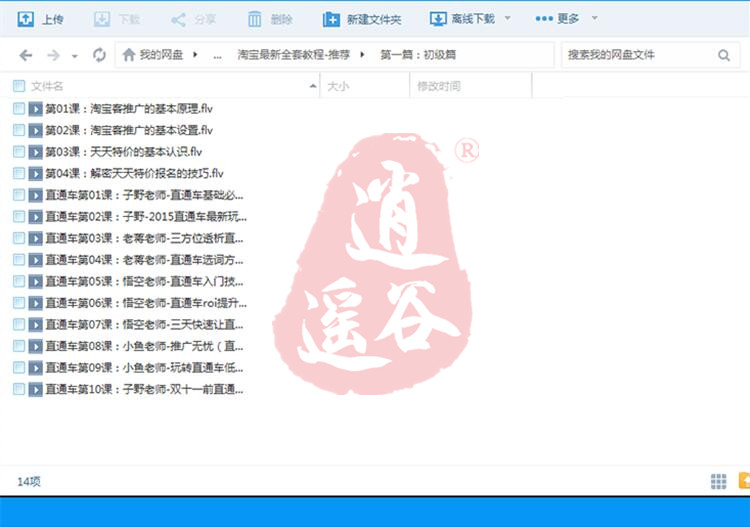The image size is (750, 527).
Task: Expand the arrow after 我的网盘
Action: coord(195,55)
